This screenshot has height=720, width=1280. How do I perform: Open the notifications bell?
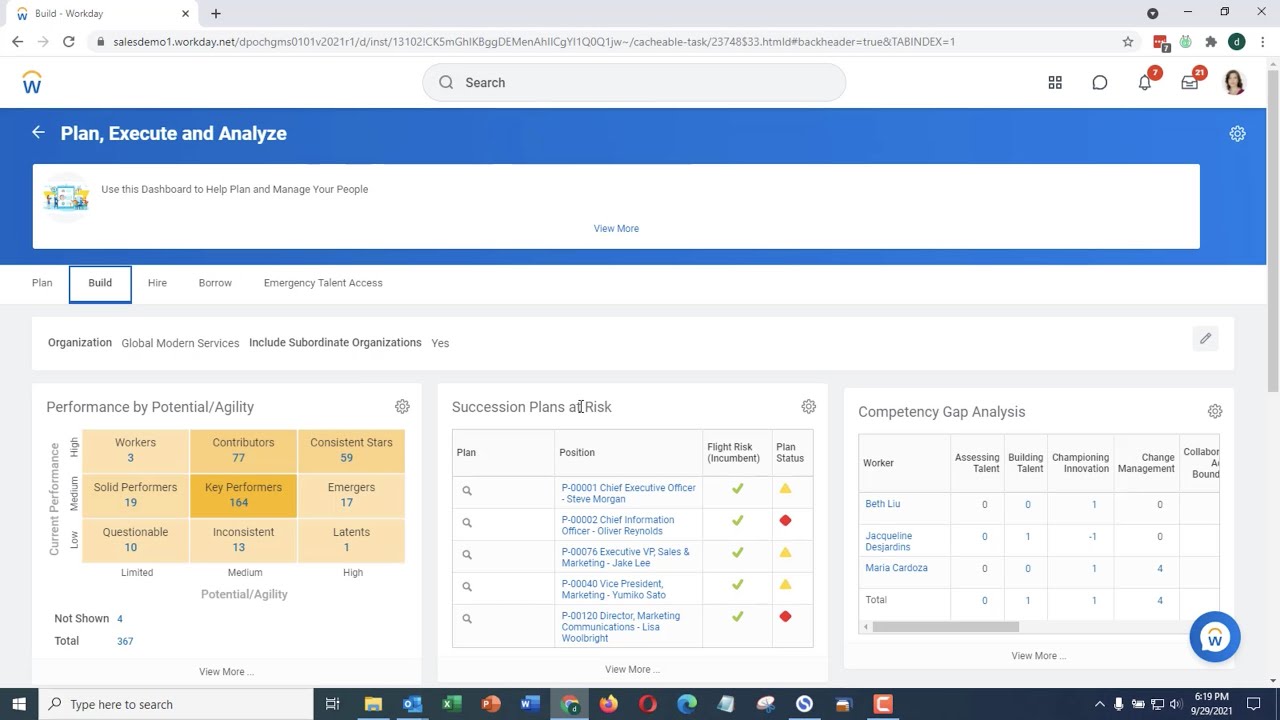1145,83
